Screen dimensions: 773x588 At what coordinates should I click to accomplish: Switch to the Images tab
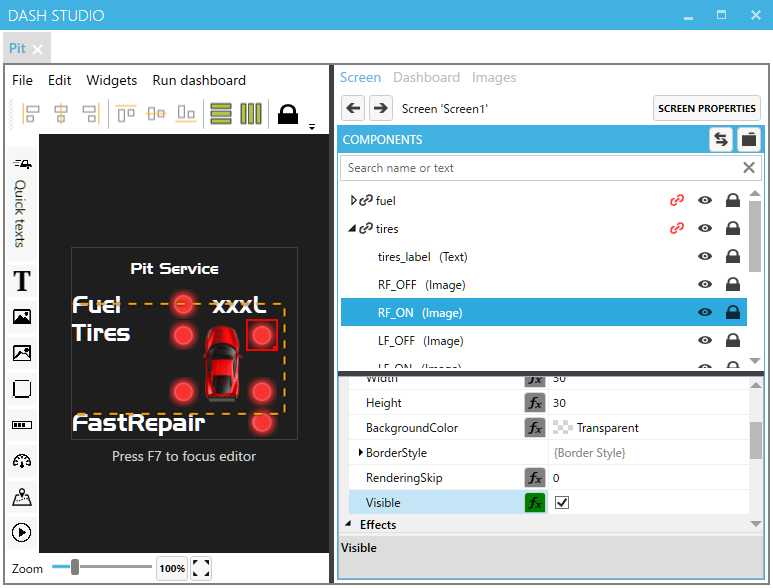[494, 77]
